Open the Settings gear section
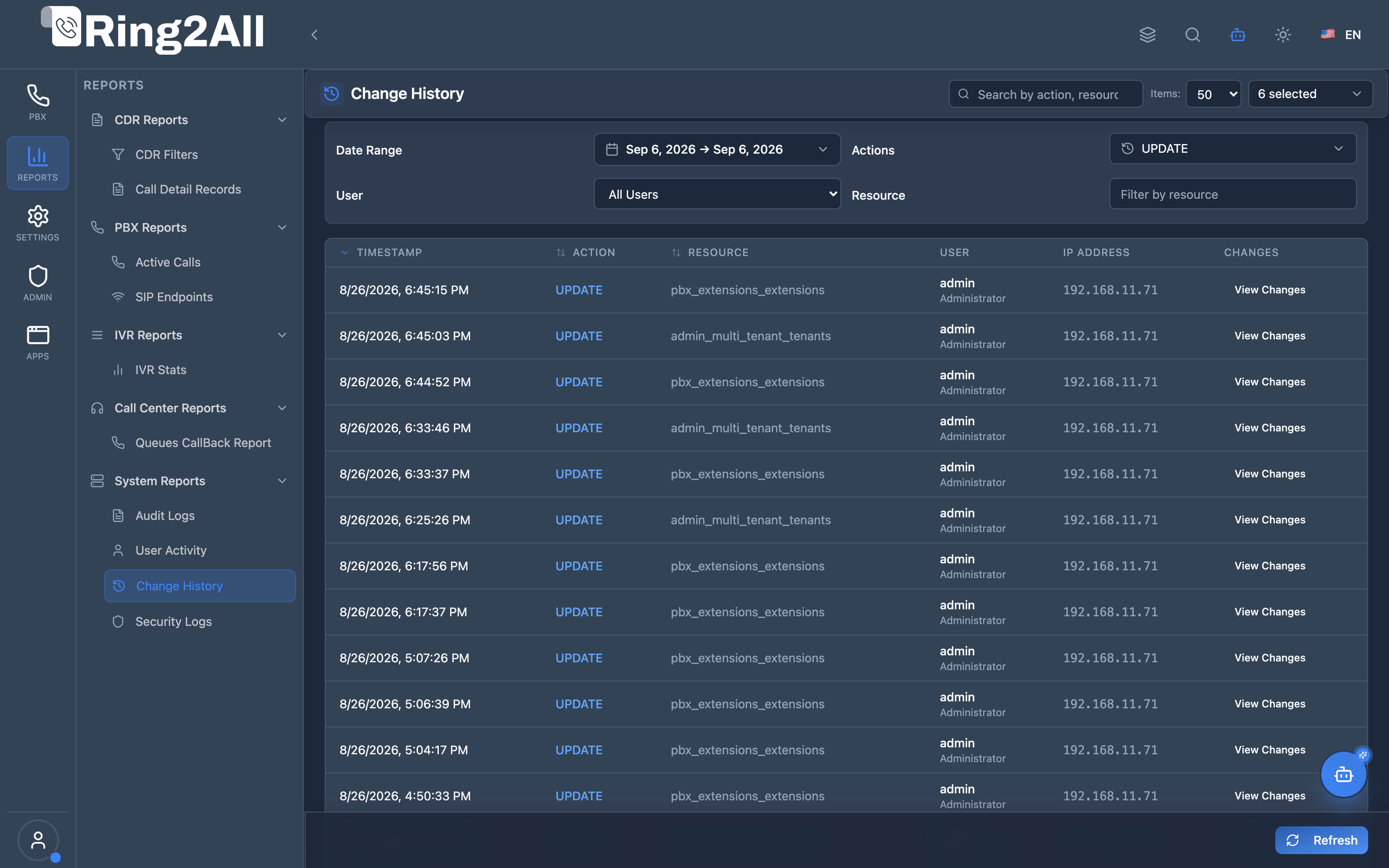This screenshot has width=1389, height=868. click(37, 223)
